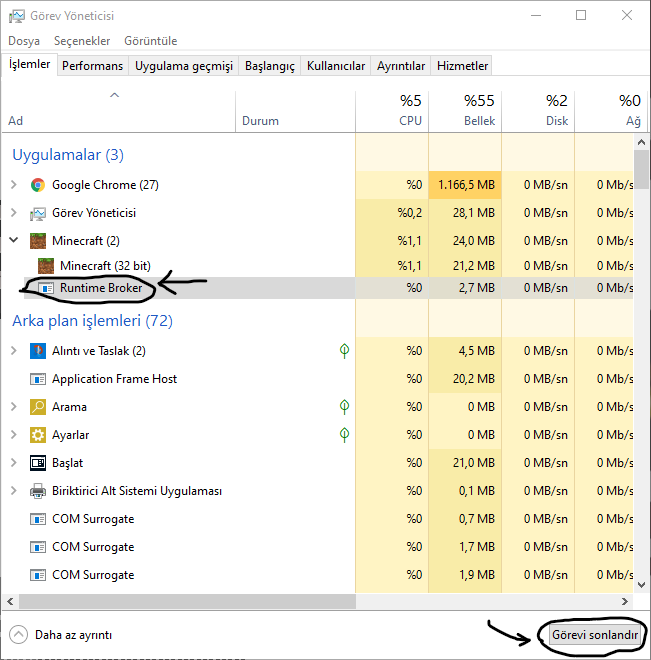Open the Başlangıç tab
This screenshot has height=660, width=651.
(x=270, y=66)
